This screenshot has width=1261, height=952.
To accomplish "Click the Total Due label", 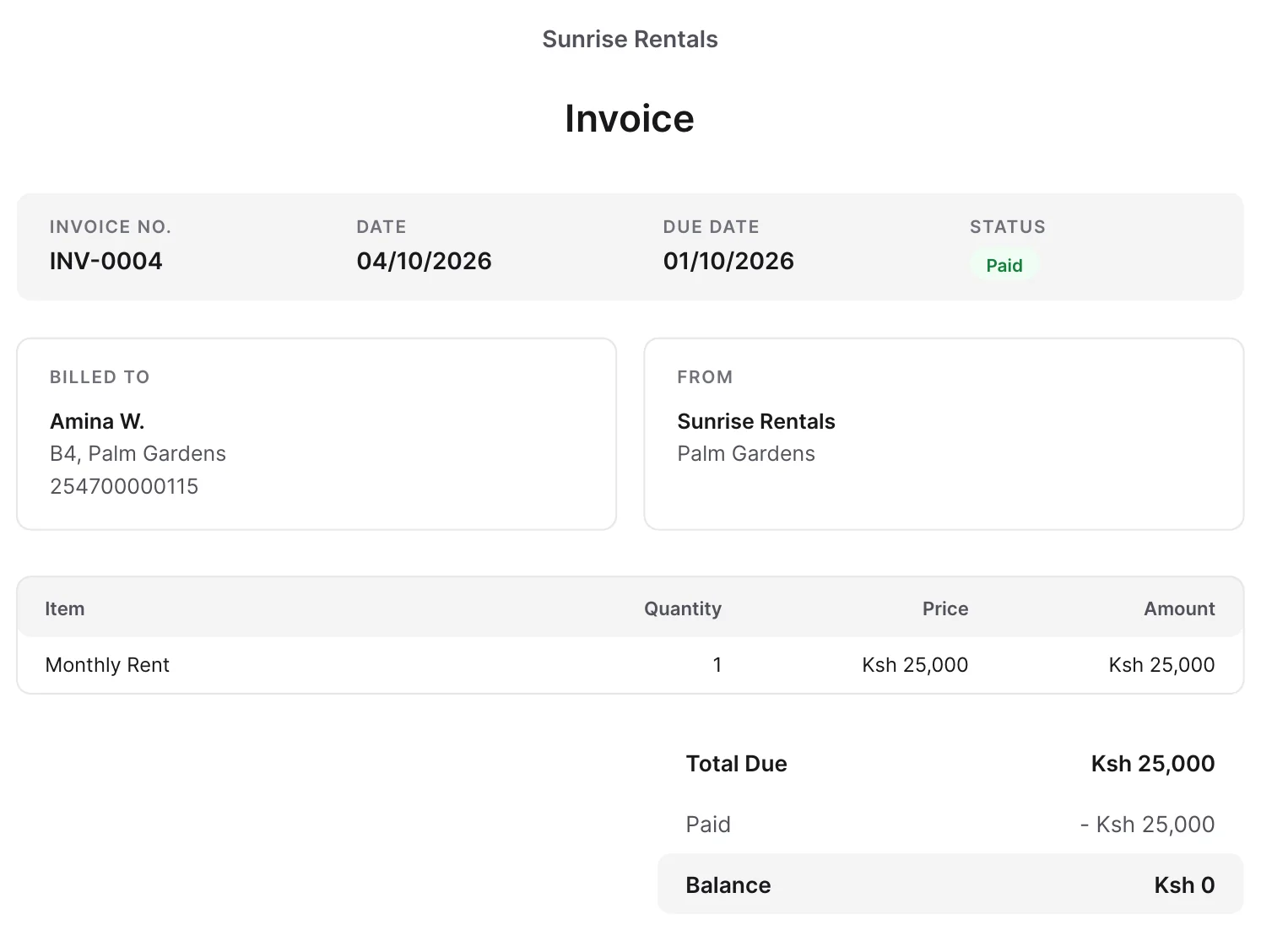I will click(736, 764).
